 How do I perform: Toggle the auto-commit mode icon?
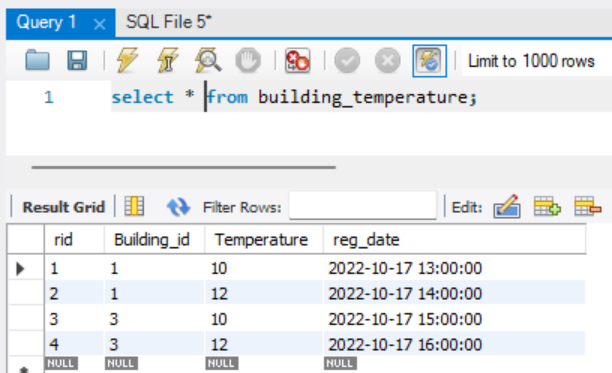click(429, 61)
